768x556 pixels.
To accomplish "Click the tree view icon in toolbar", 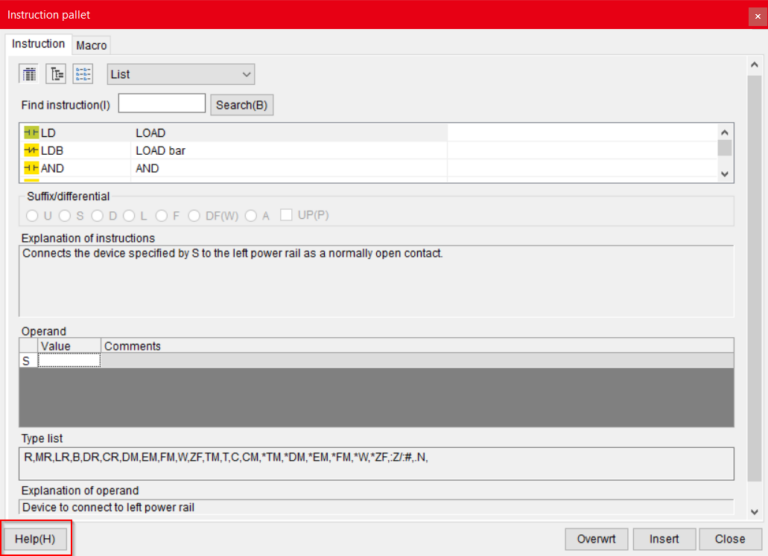I will coord(56,74).
